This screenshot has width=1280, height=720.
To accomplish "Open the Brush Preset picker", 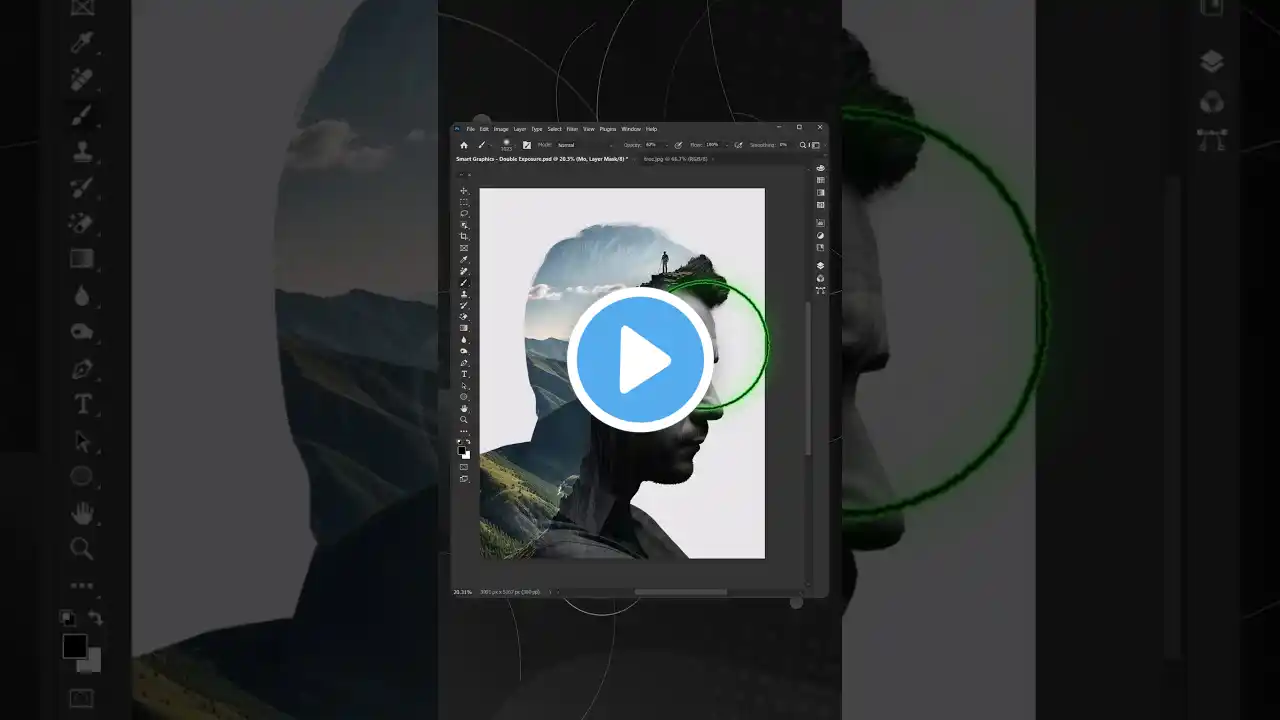I will click(506, 145).
